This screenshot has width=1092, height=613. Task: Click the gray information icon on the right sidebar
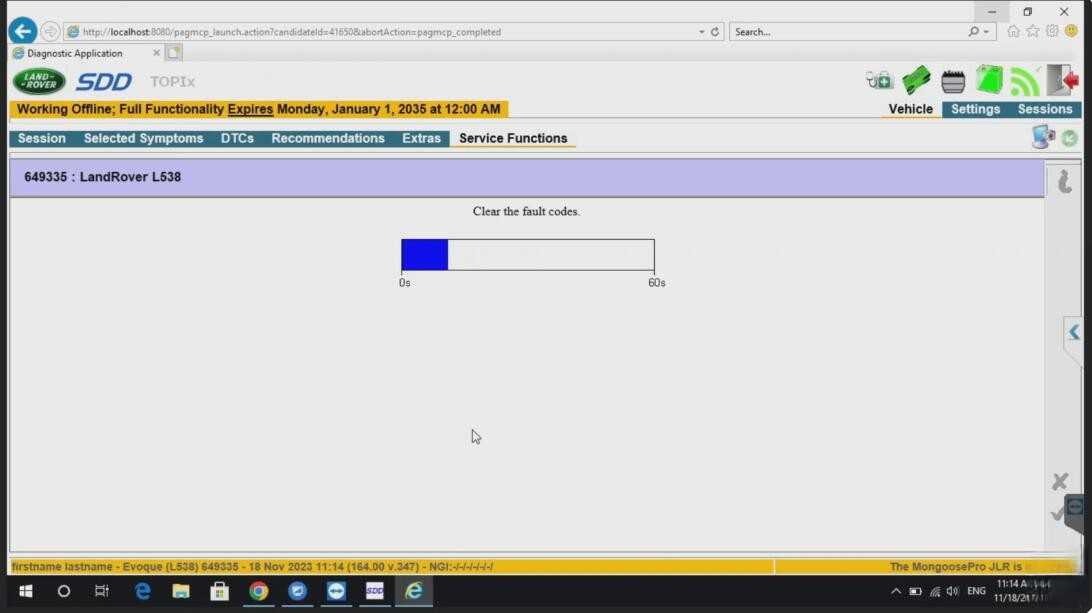tap(1064, 181)
